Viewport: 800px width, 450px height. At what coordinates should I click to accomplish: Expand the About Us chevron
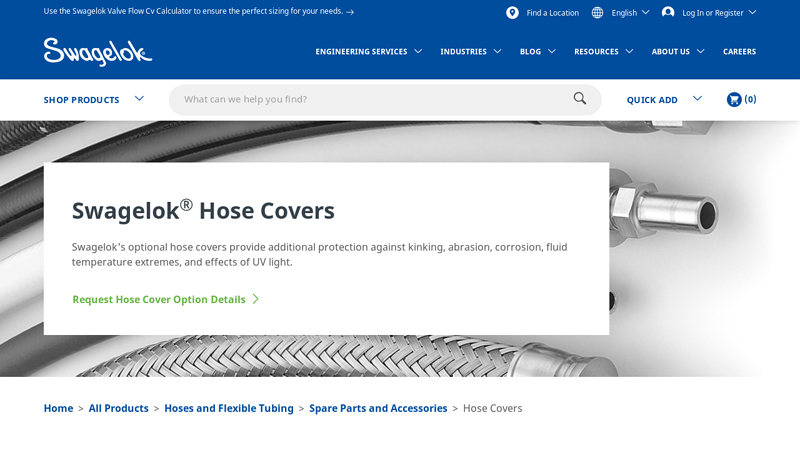pyautogui.click(x=701, y=51)
